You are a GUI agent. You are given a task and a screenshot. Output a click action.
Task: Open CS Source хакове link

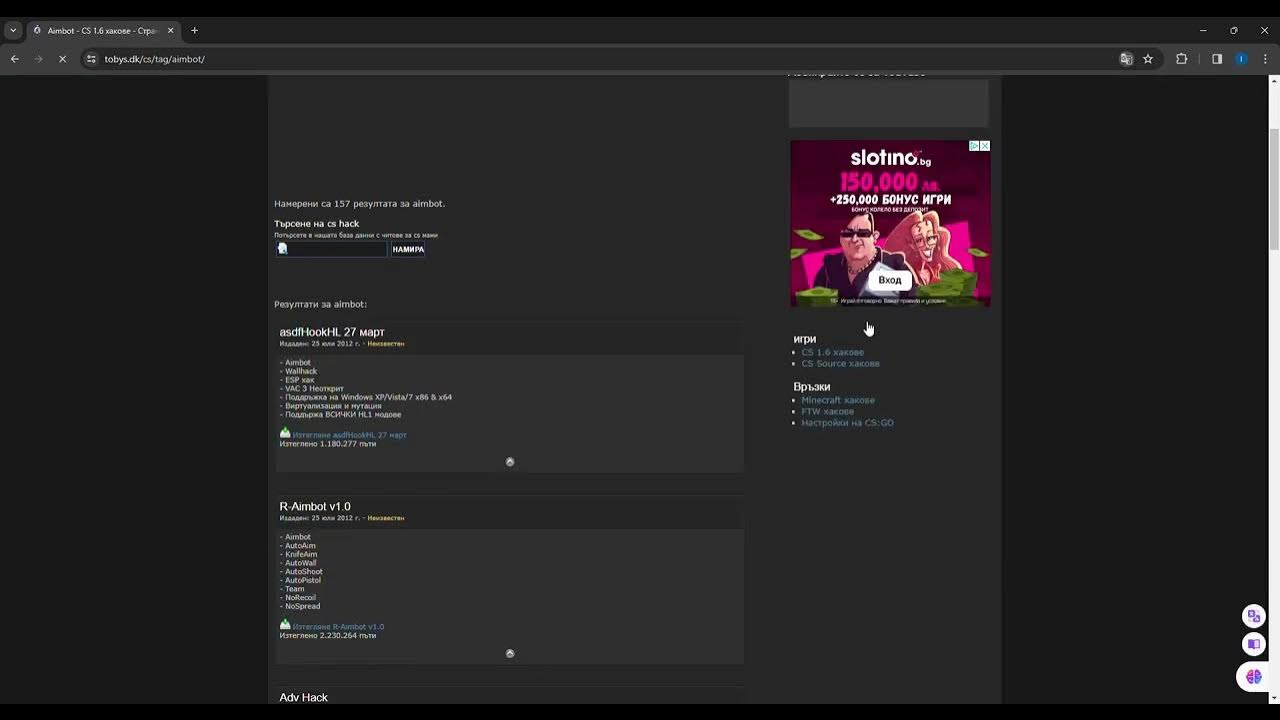click(x=841, y=364)
